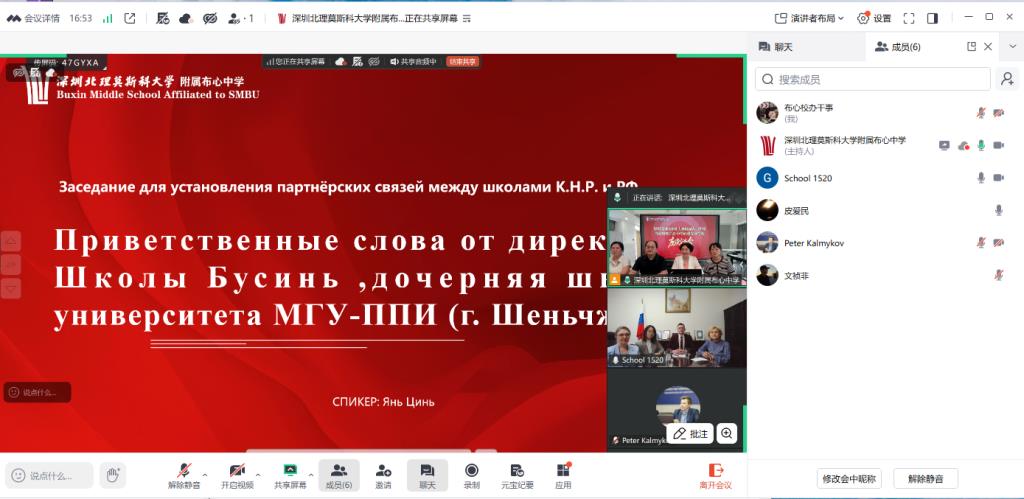
Task: Turn on video (开启视频) in toolbar
Action: coord(237,476)
